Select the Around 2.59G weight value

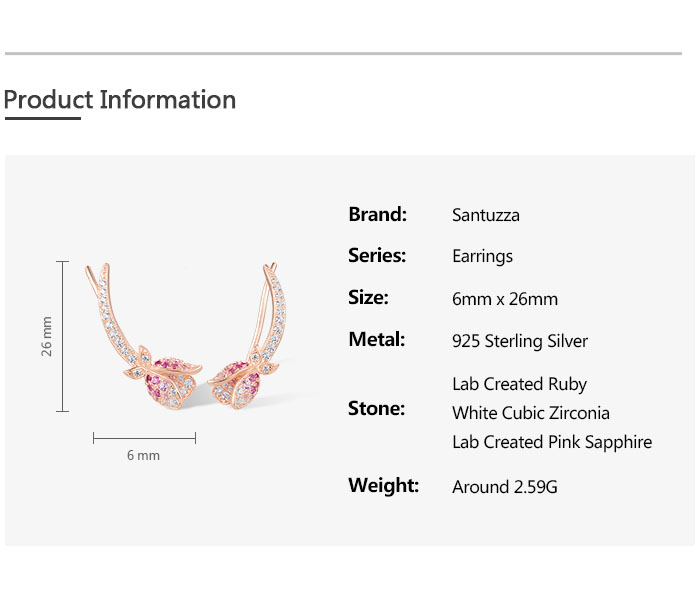tap(505, 487)
